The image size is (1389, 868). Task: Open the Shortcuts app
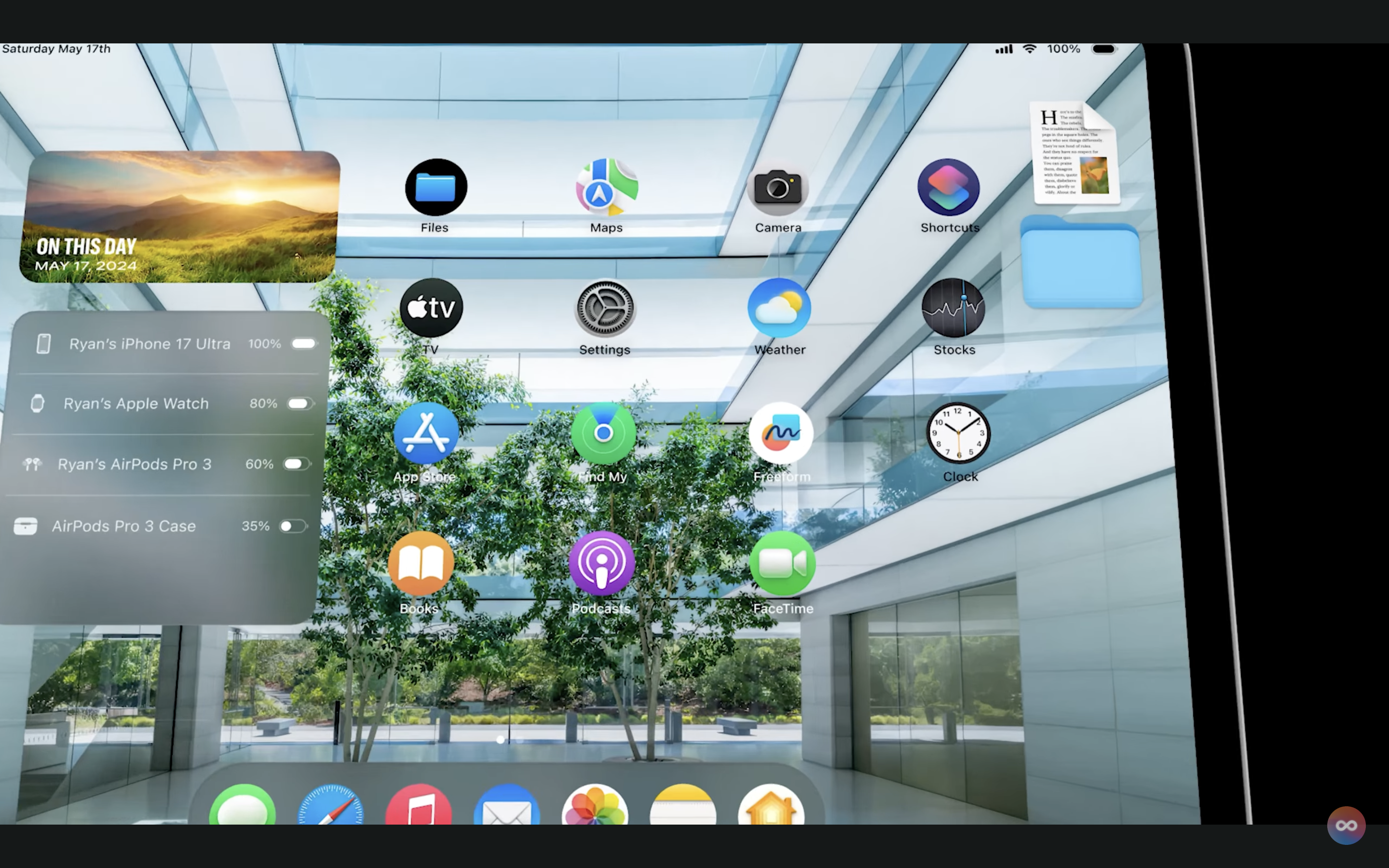(948, 188)
